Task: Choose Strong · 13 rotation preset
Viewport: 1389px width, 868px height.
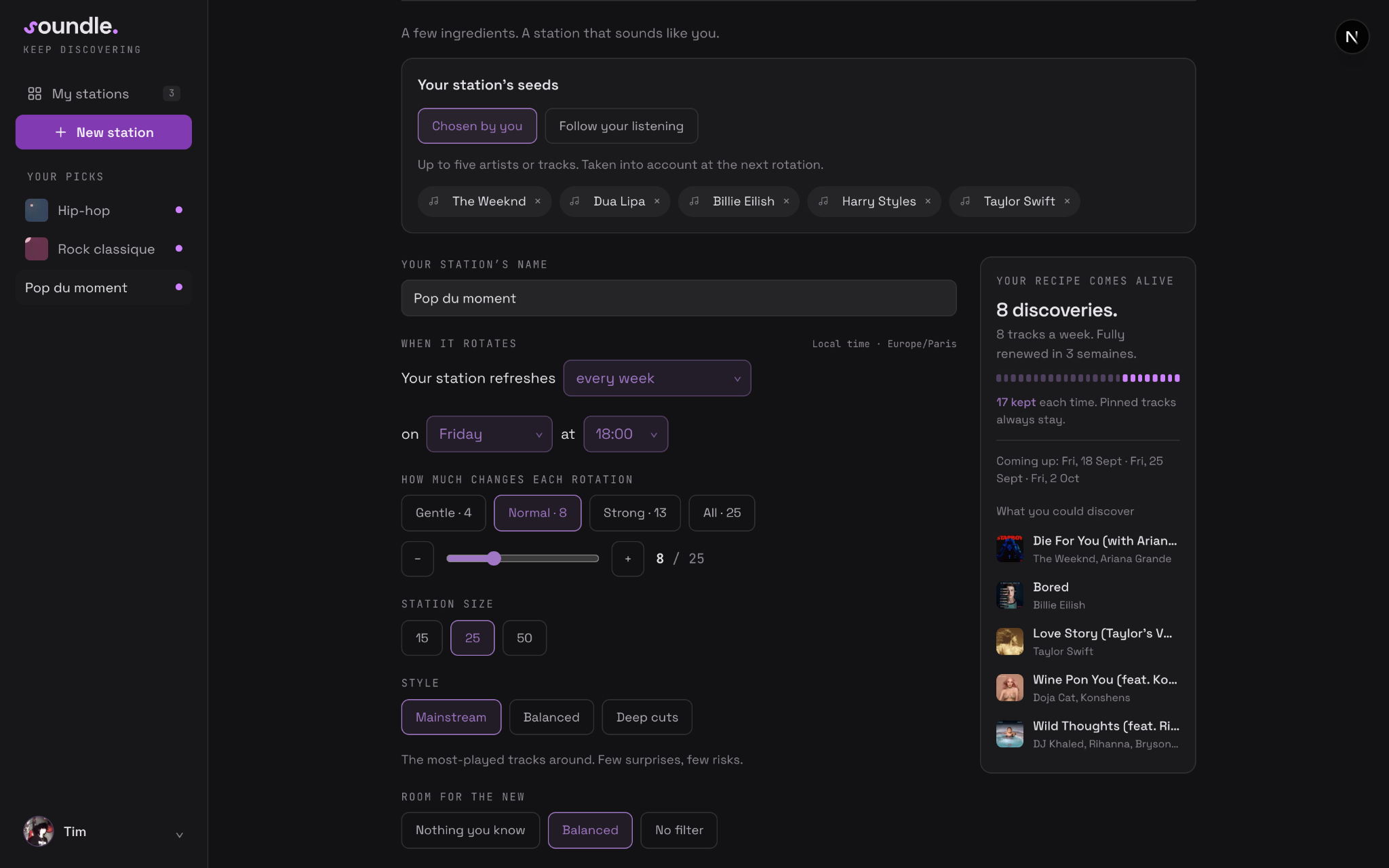Action: point(635,513)
